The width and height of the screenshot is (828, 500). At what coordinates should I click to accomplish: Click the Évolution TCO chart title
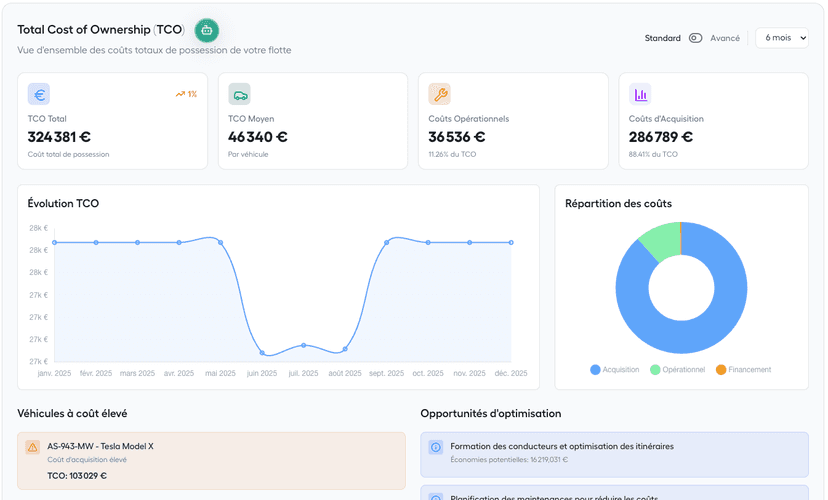[x=63, y=203]
